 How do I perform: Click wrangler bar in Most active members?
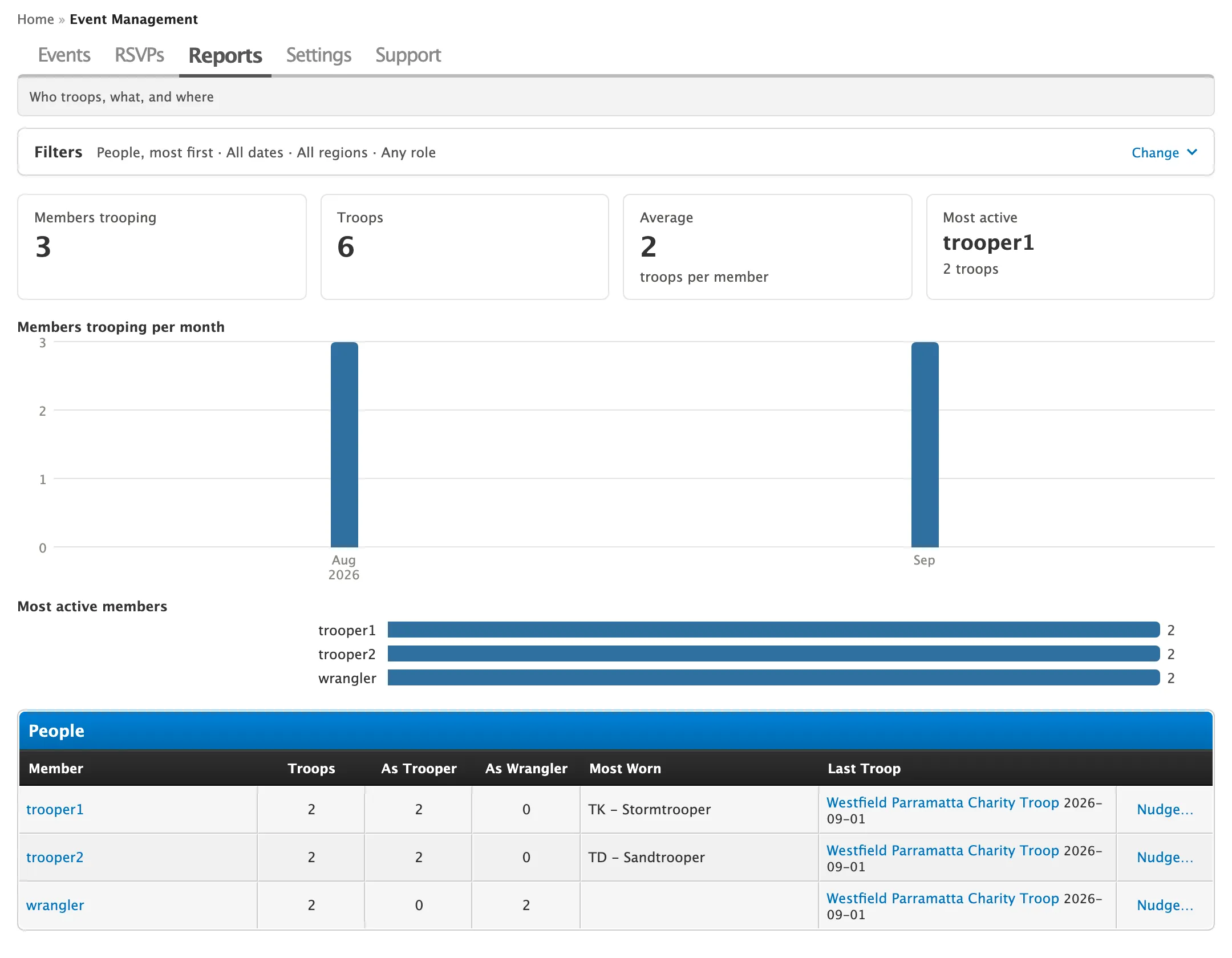pos(773,677)
